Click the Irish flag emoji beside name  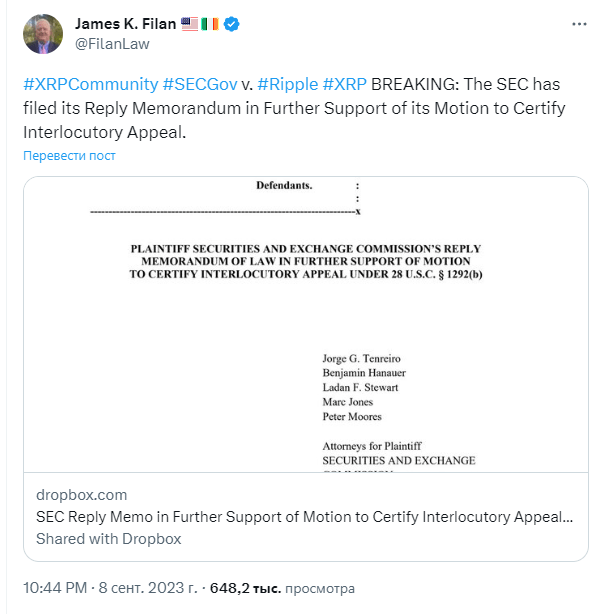[x=210, y=24]
